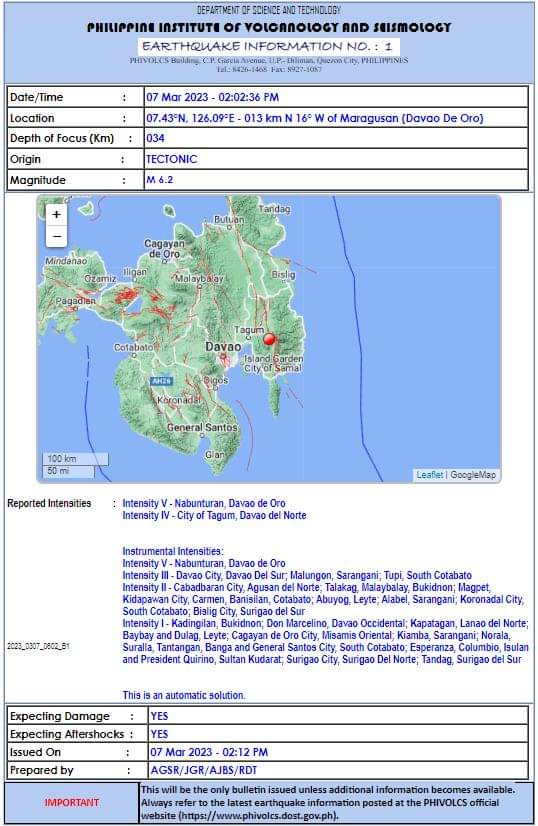Click the Koronadal label on the map
The width and height of the screenshot is (538, 826).
[179, 400]
